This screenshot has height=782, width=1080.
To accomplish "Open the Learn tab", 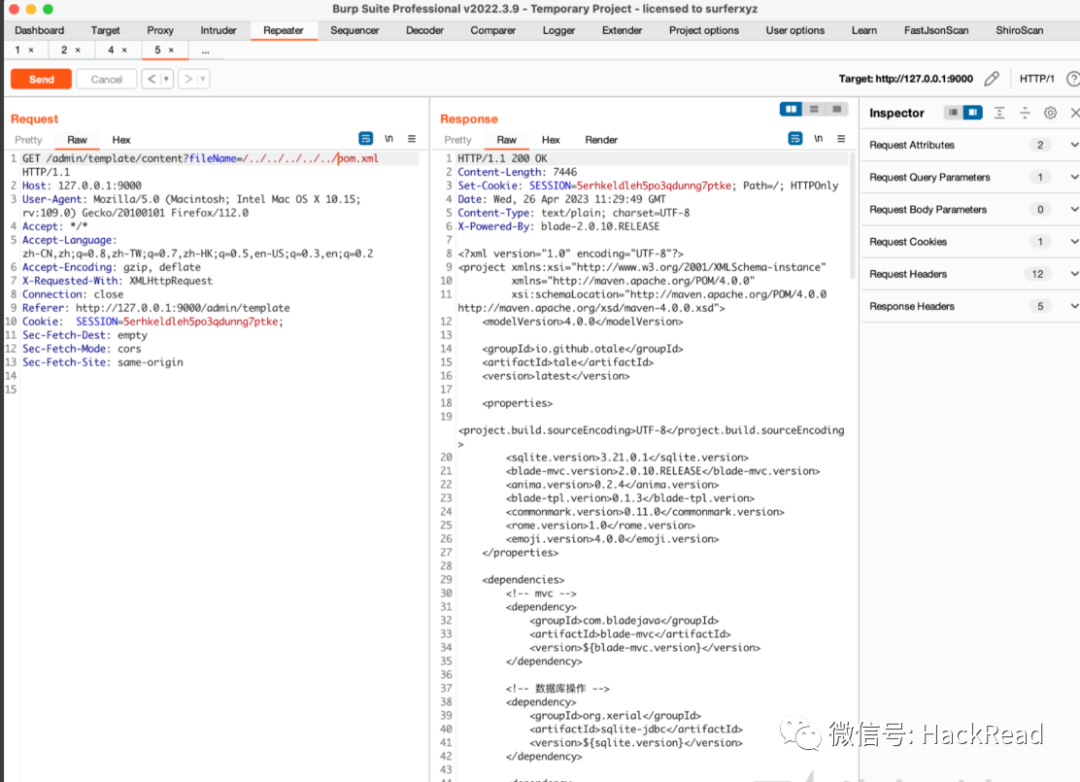I will tap(864, 30).
